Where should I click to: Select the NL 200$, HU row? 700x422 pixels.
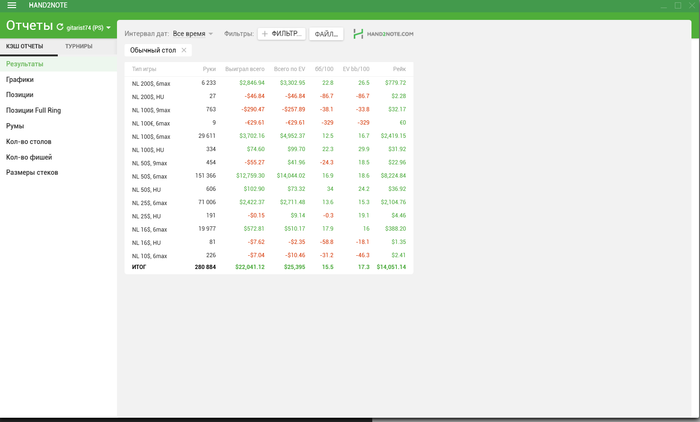coord(269,96)
